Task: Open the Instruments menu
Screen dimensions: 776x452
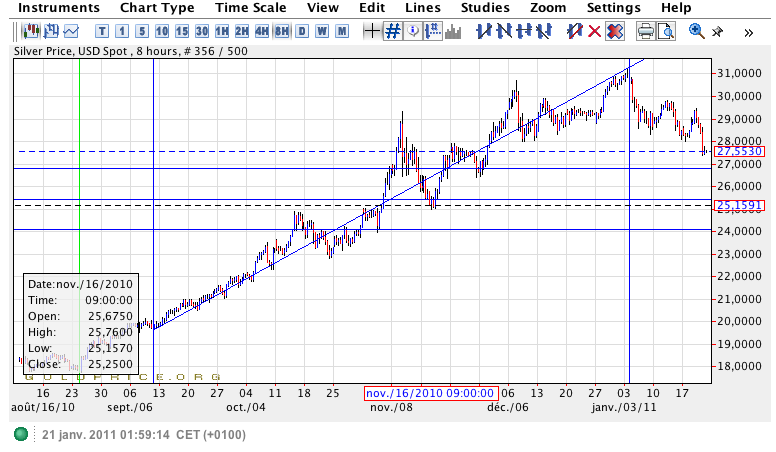Action: click(x=59, y=8)
